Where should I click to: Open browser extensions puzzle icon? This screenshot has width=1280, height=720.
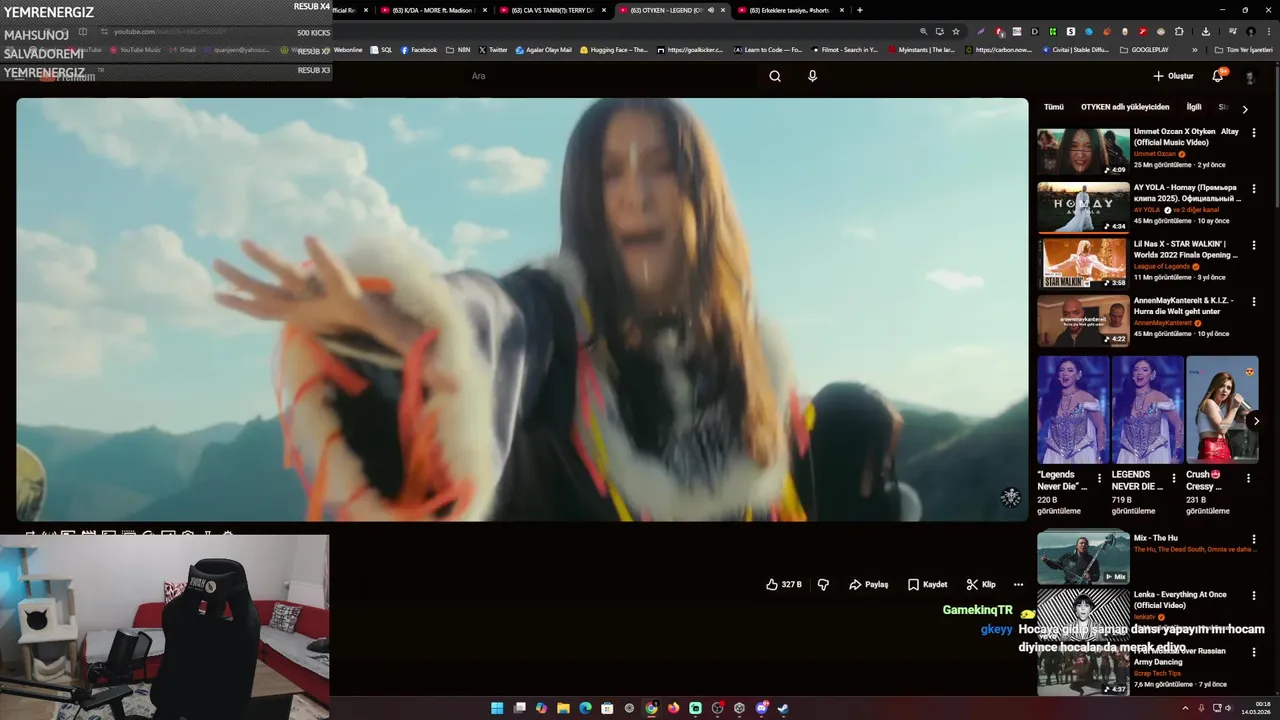pos(1179,31)
